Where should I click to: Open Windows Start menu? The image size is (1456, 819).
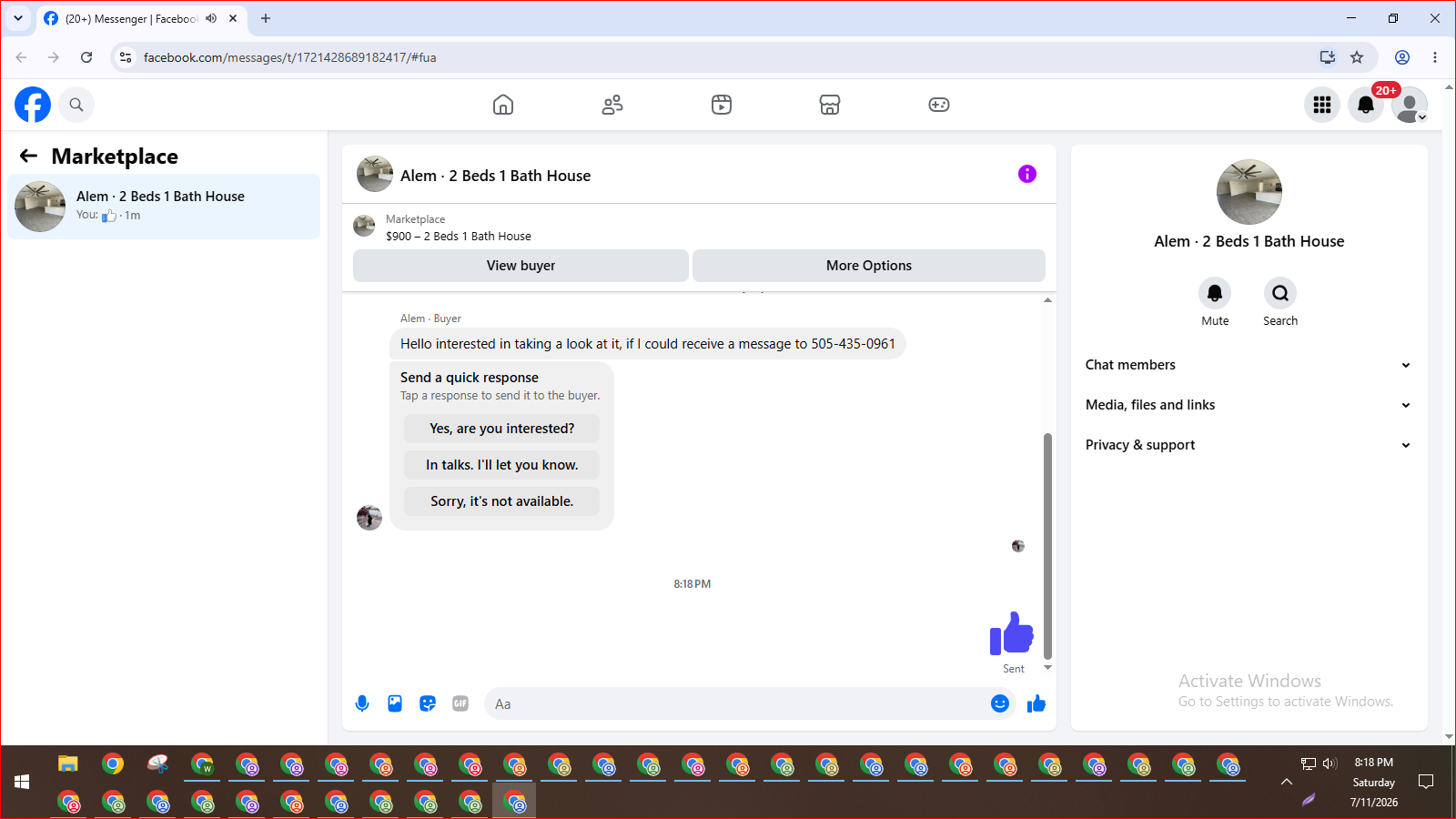[22, 782]
